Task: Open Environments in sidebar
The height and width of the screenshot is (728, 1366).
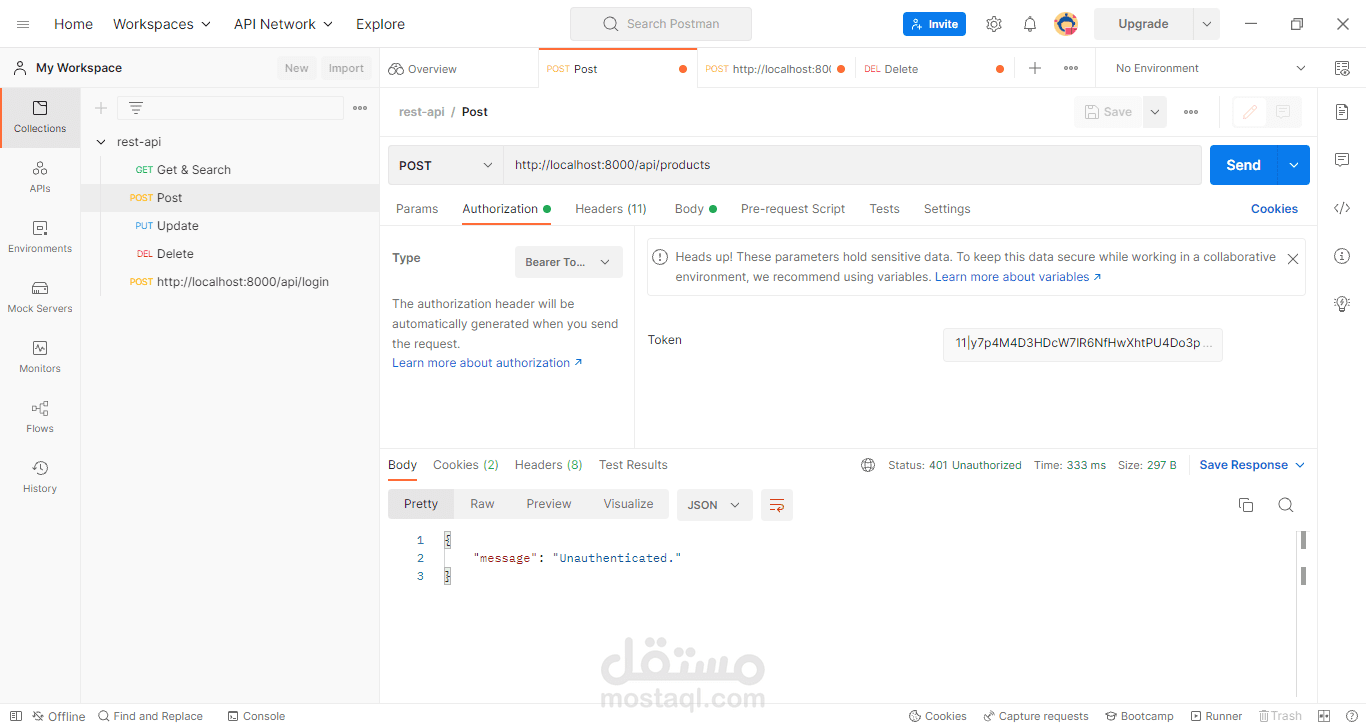Action: [40, 238]
